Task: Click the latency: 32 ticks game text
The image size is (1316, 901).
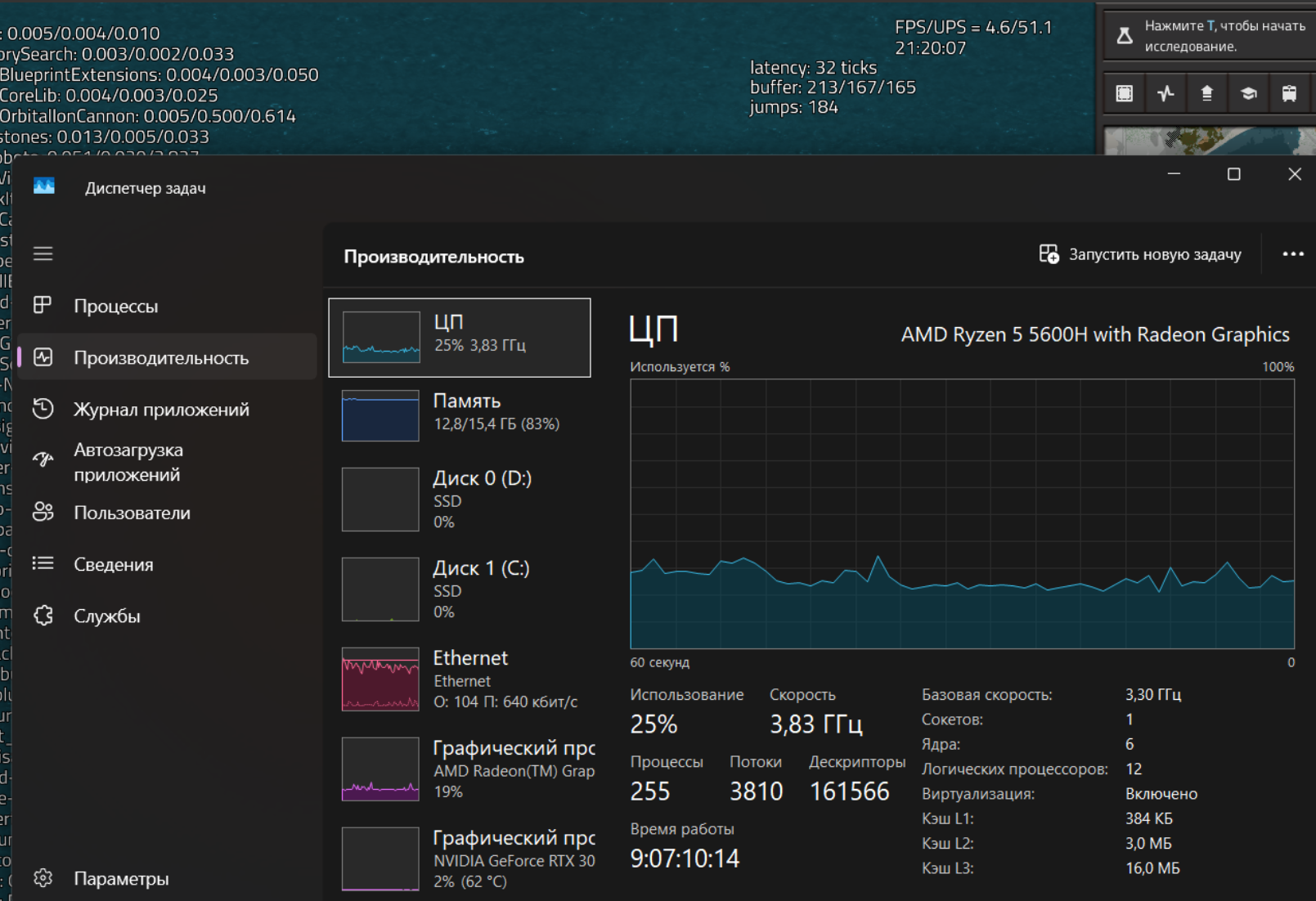Action: [x=813, y=68]
